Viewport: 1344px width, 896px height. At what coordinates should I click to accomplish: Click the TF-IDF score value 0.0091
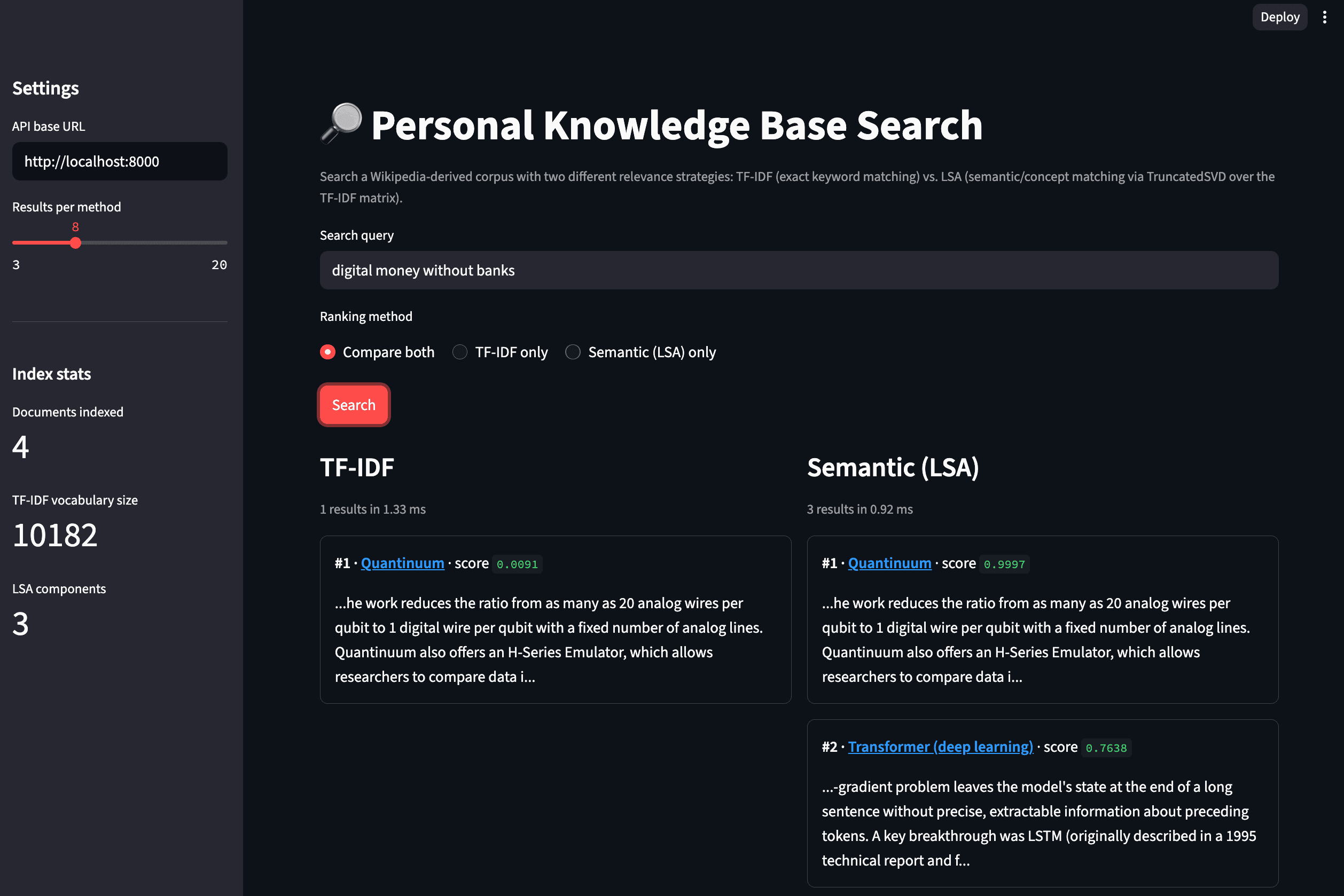[x=517, y=564]
